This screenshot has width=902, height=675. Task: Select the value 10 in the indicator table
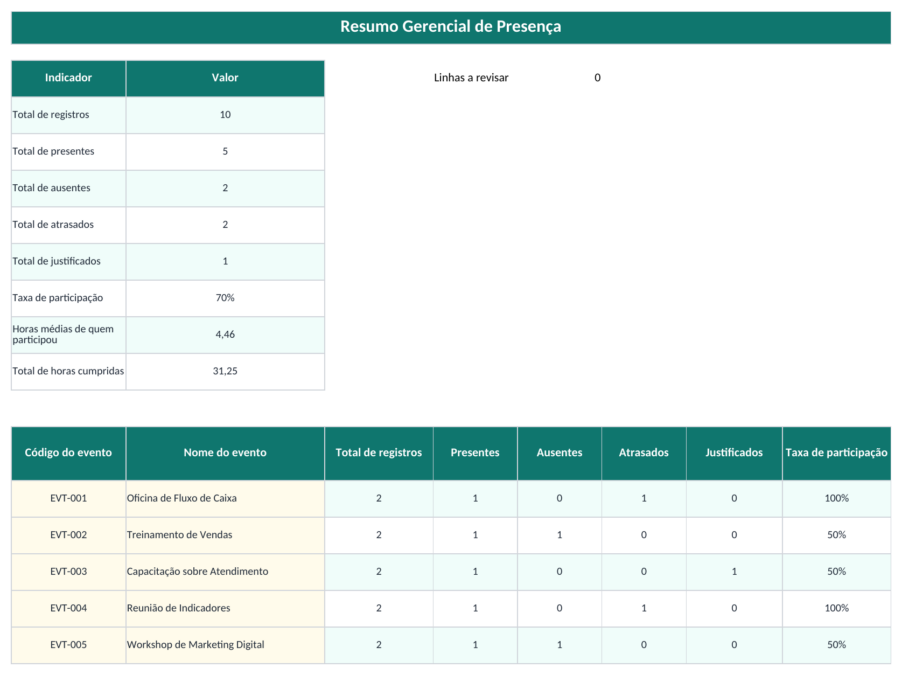point(225,115)
